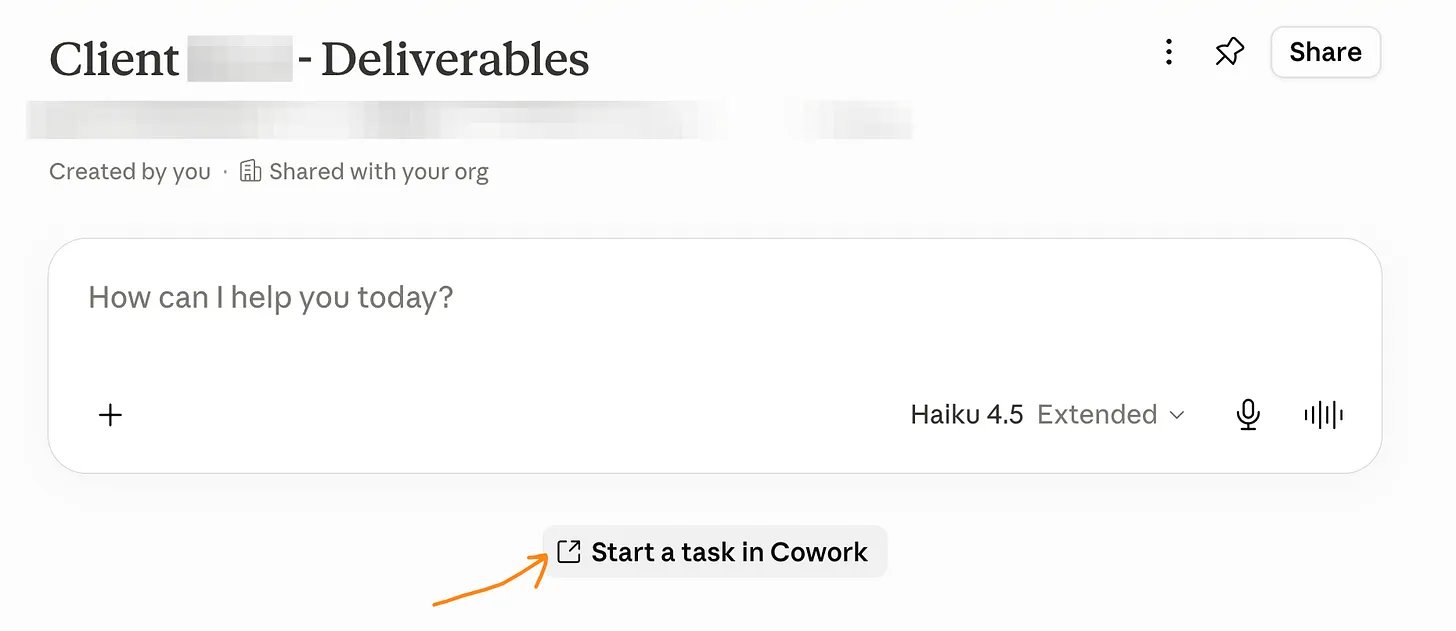Click the Extended thinking label
Screen dimensions: 1456x631
coord(1097,414)
